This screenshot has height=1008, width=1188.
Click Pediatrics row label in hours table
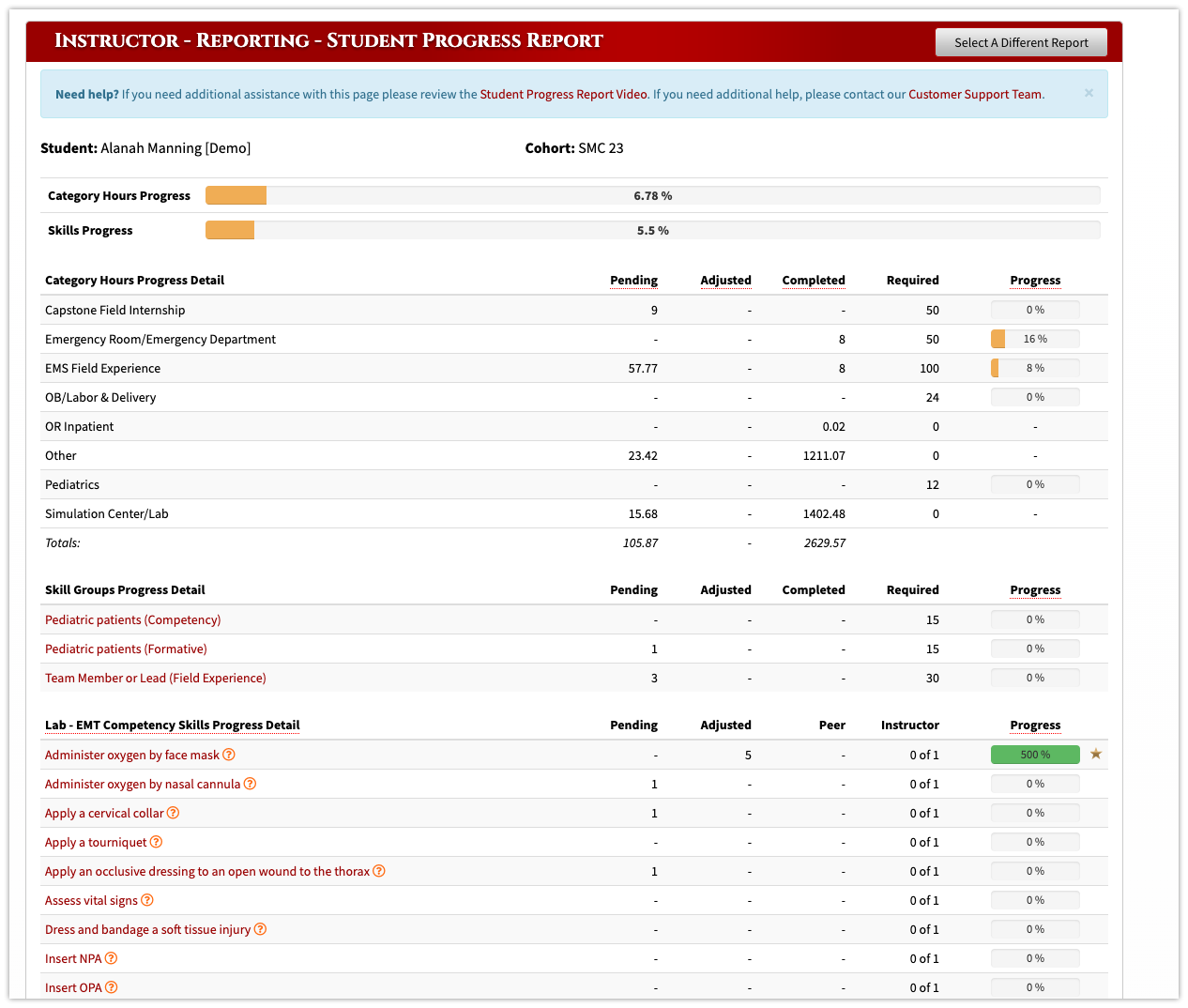coord(72,484)
